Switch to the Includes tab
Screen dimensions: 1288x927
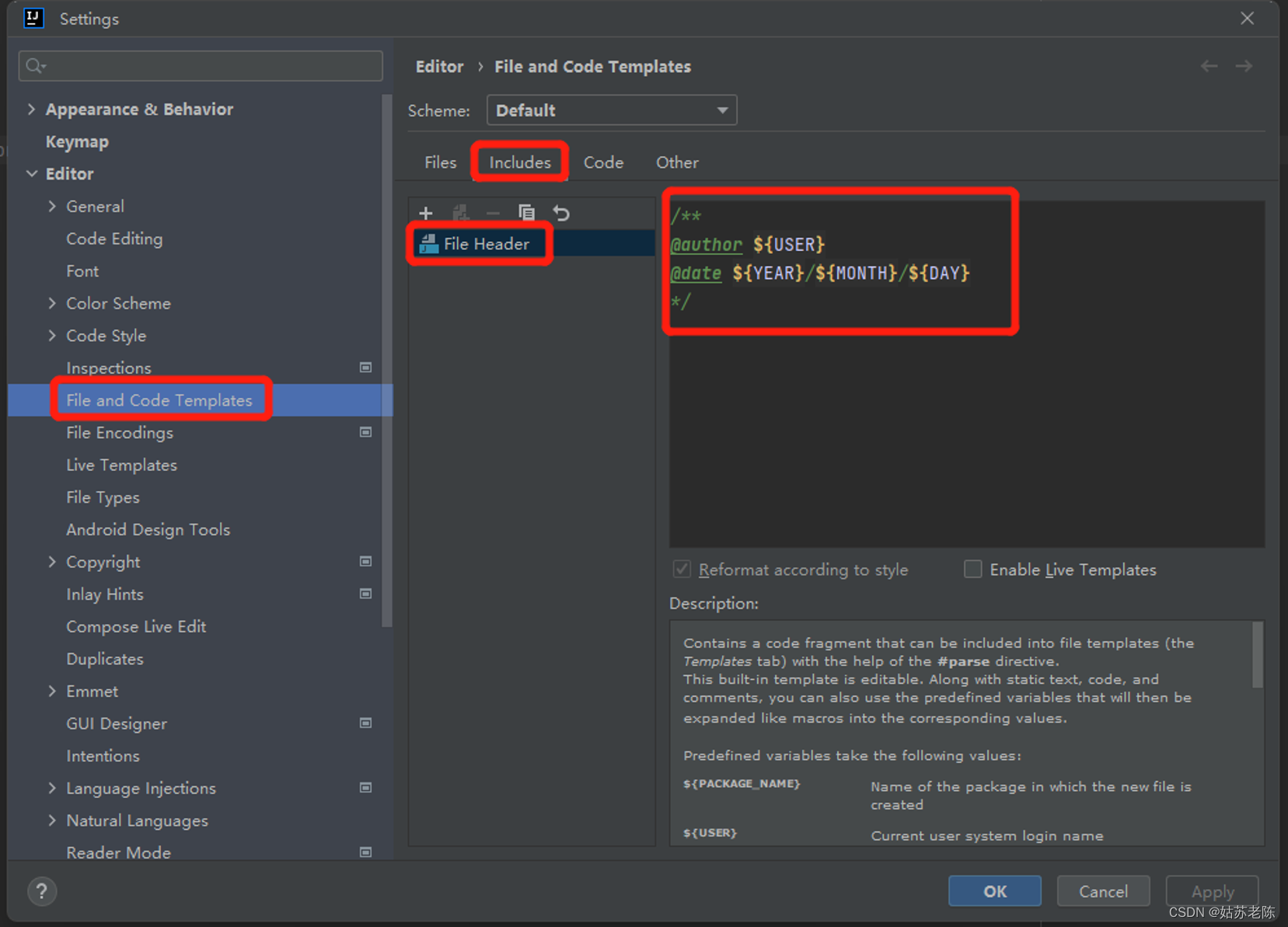tap(520, 162)
